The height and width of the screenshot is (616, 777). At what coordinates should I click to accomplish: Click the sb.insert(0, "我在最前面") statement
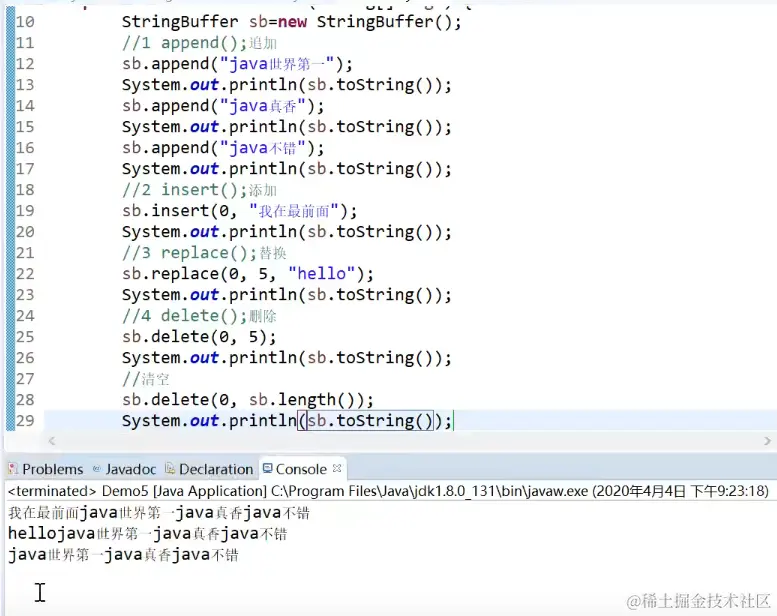point(239,211)
